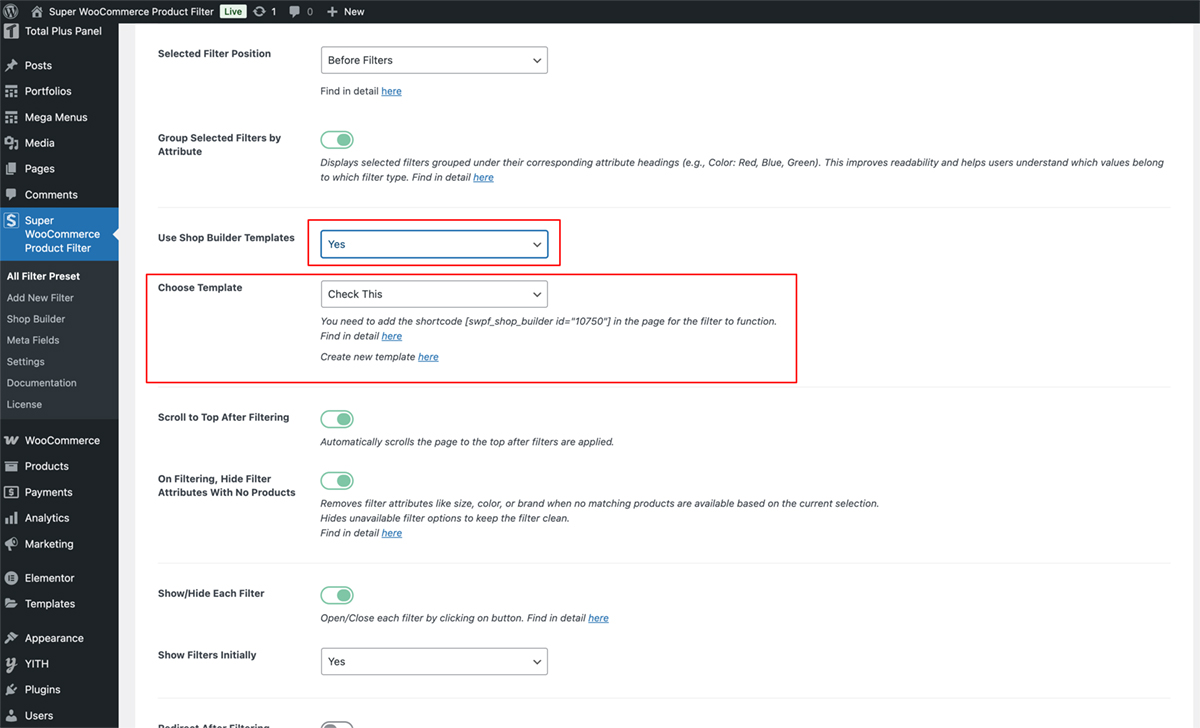Open the Use Shop Builder Templates dropdown
Screen dimensions: 1200x728
(x=434, y=244)
